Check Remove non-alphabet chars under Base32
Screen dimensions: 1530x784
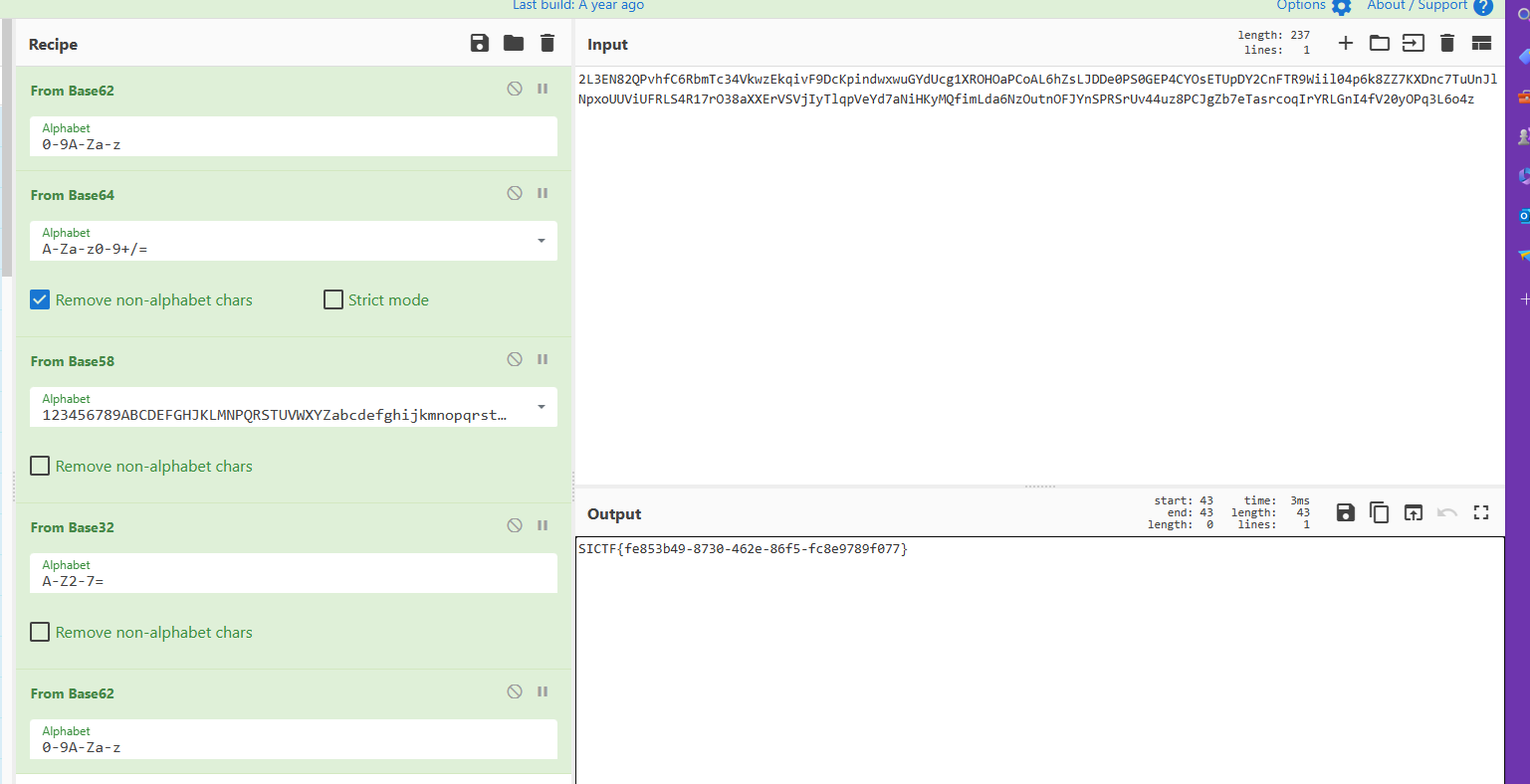(40, 632)
